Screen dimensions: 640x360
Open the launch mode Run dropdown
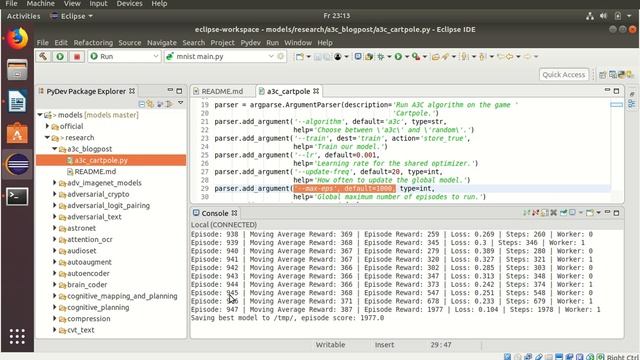point(124,56)
